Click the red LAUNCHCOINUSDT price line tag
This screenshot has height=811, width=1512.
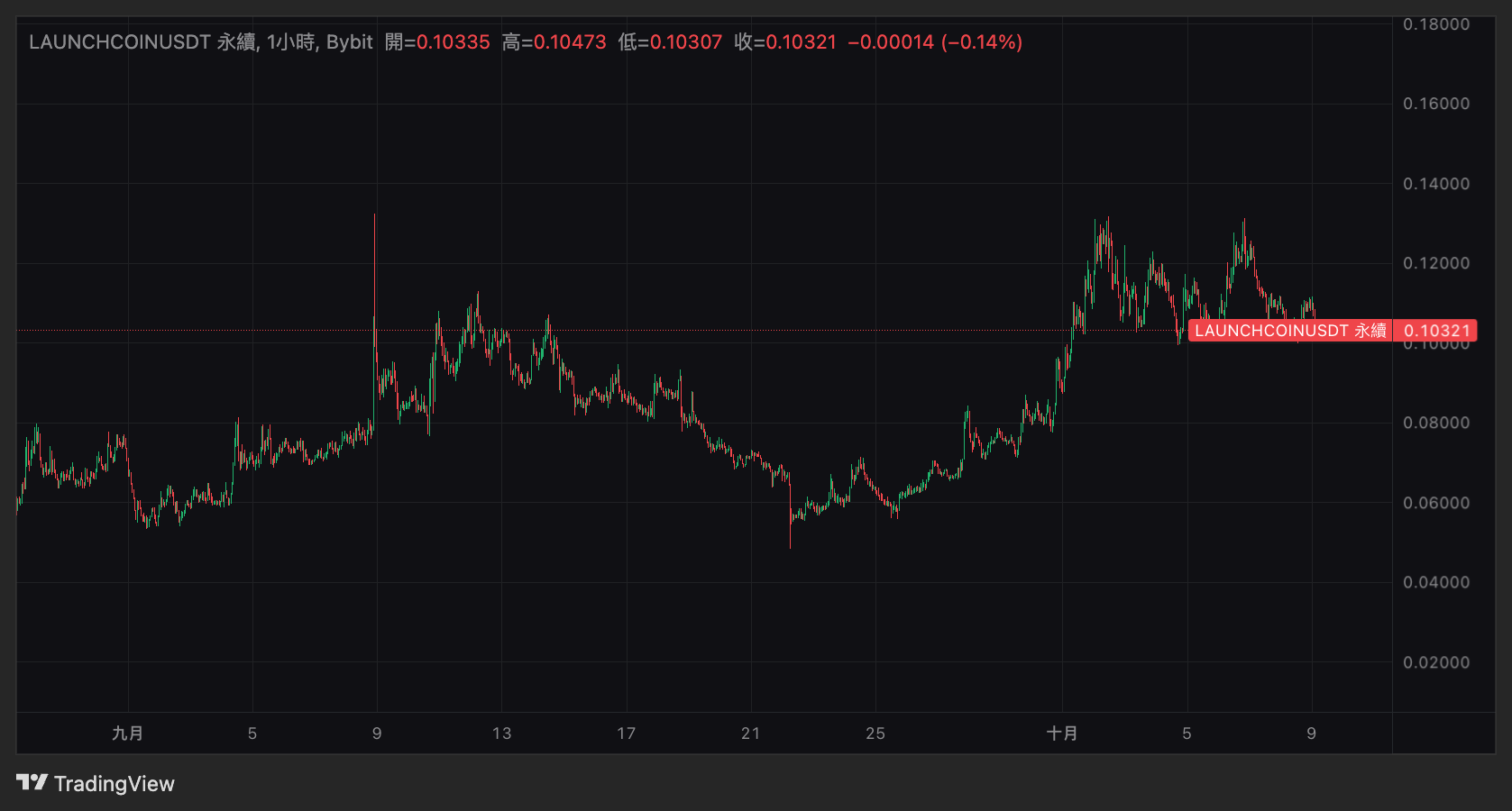tap(1289, 331)
